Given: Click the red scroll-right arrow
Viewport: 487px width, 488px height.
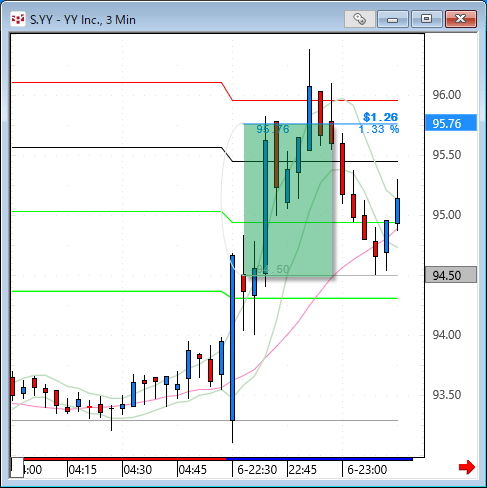Looking at the screenshot, I should click(467, 467).
